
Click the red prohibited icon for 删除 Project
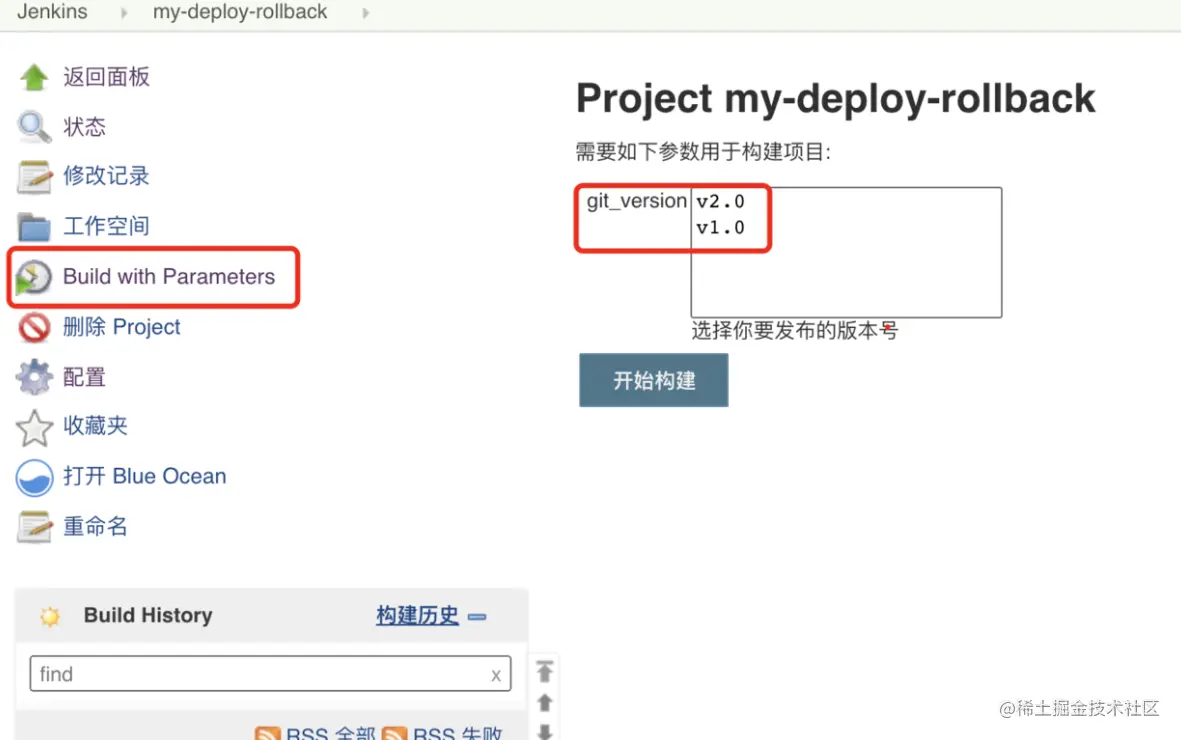[x=34, y=328]
